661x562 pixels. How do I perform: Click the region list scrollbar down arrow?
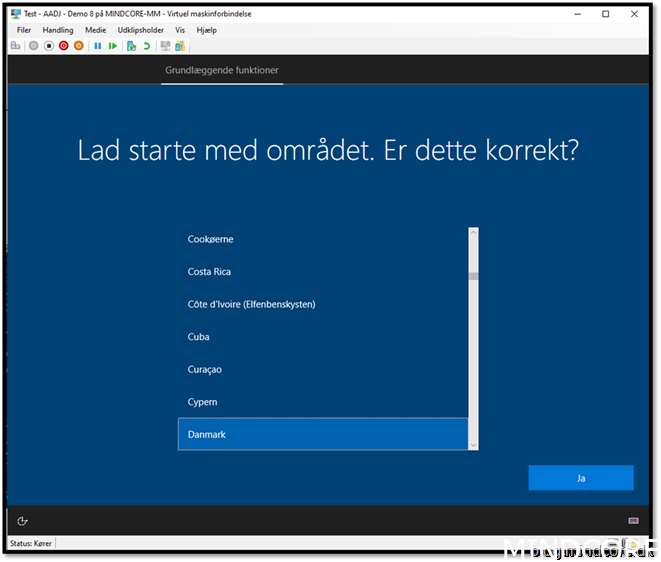pyautogui.click(x=474, y=444)
